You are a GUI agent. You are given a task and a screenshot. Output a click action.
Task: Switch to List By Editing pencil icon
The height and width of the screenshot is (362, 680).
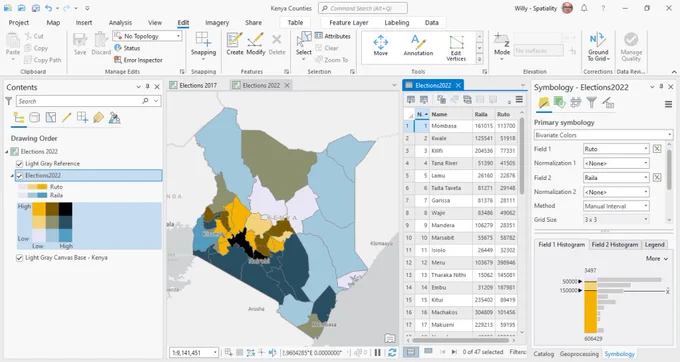click(x=66, y=117)
